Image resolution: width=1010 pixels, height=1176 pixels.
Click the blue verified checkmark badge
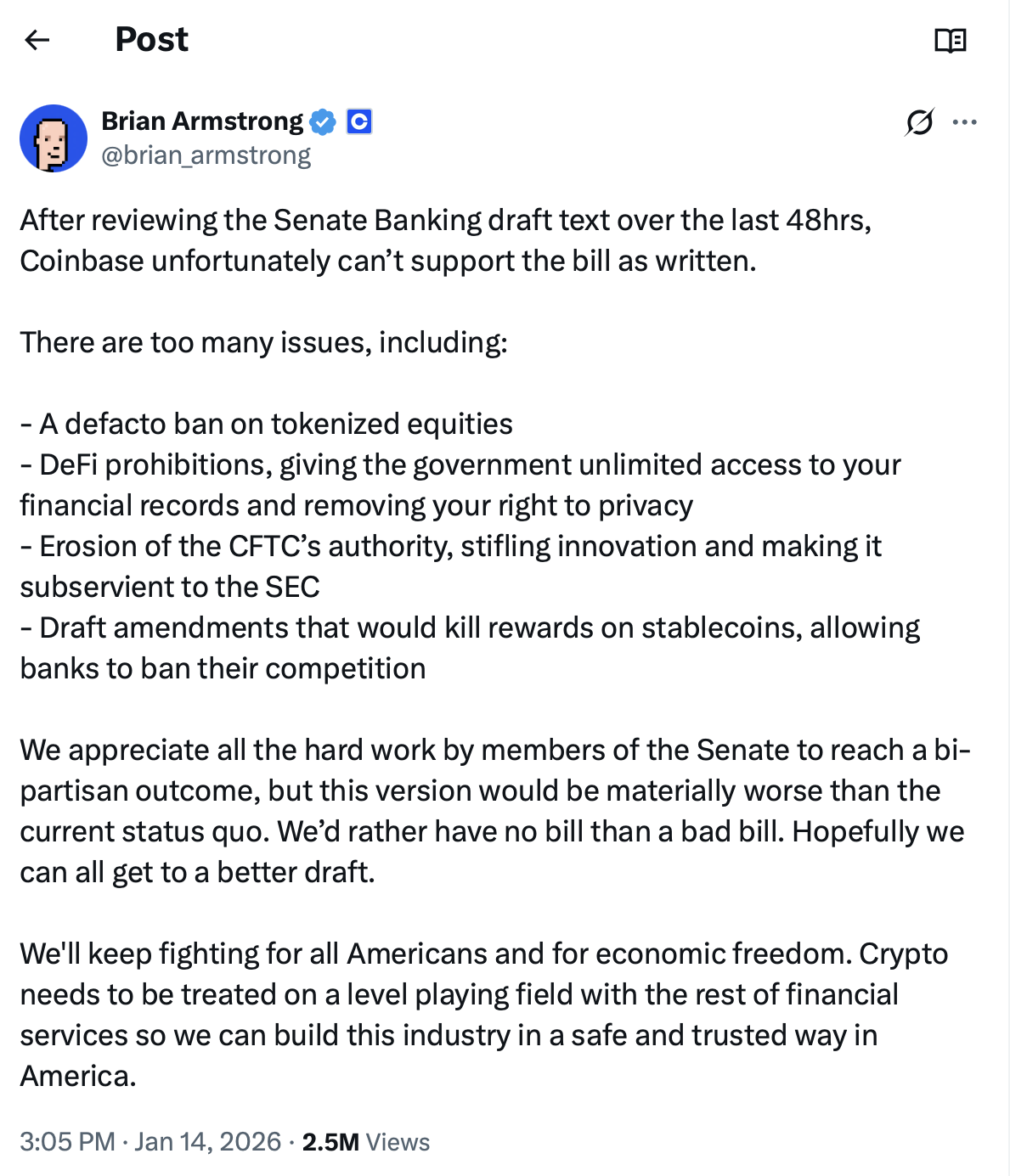pos(323,122)
